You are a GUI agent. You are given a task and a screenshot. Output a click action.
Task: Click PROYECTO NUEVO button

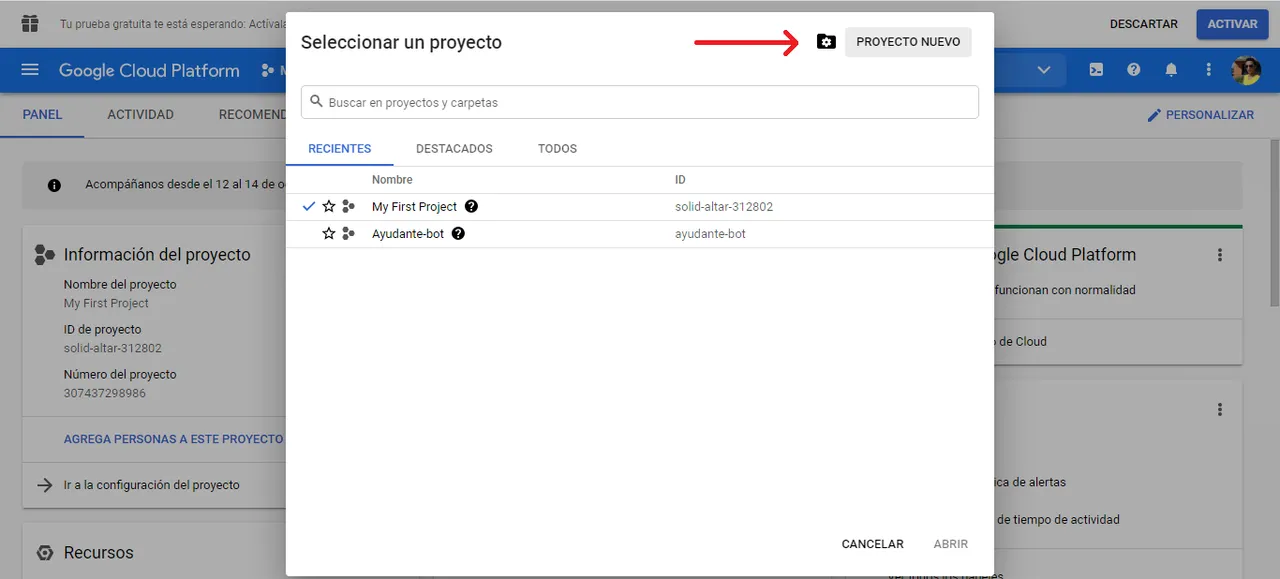point(908,42)
